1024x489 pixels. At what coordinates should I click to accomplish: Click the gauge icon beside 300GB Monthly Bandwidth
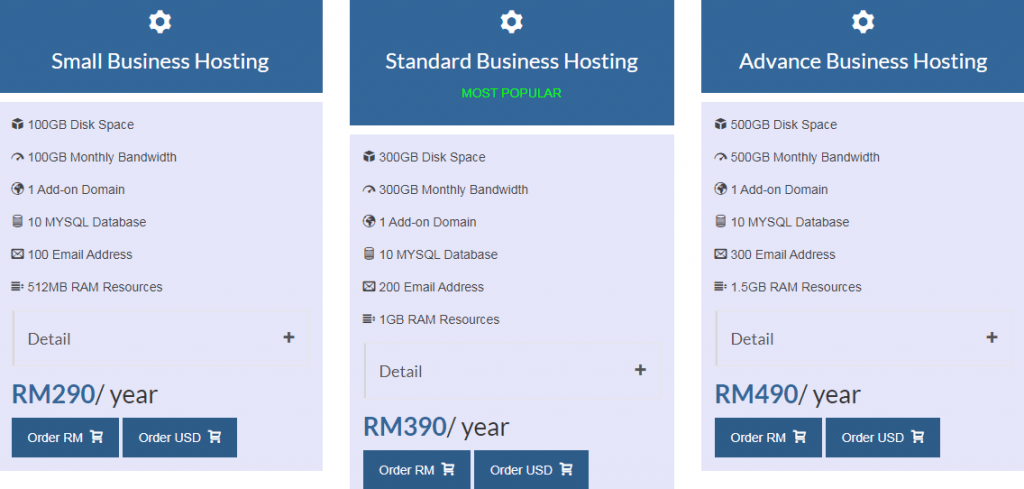369,190
